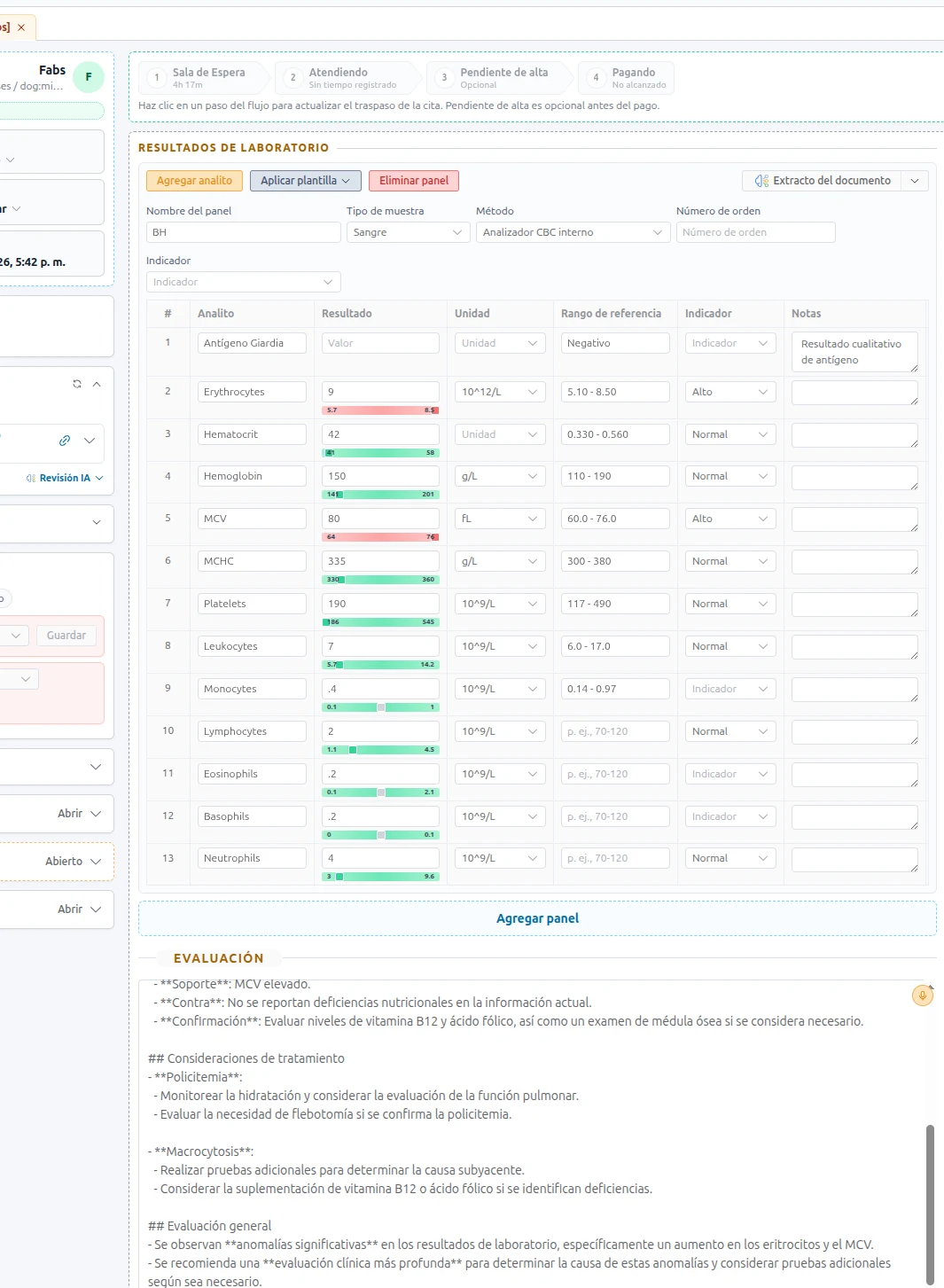
Task: Click the Evaluación scrollbar
Action: (930, 1204)
